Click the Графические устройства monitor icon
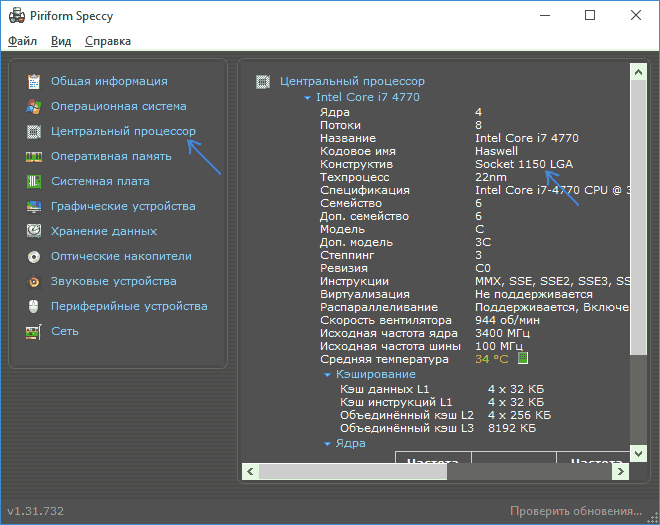The width and height of the screenshot is (660, 525). 34,206
